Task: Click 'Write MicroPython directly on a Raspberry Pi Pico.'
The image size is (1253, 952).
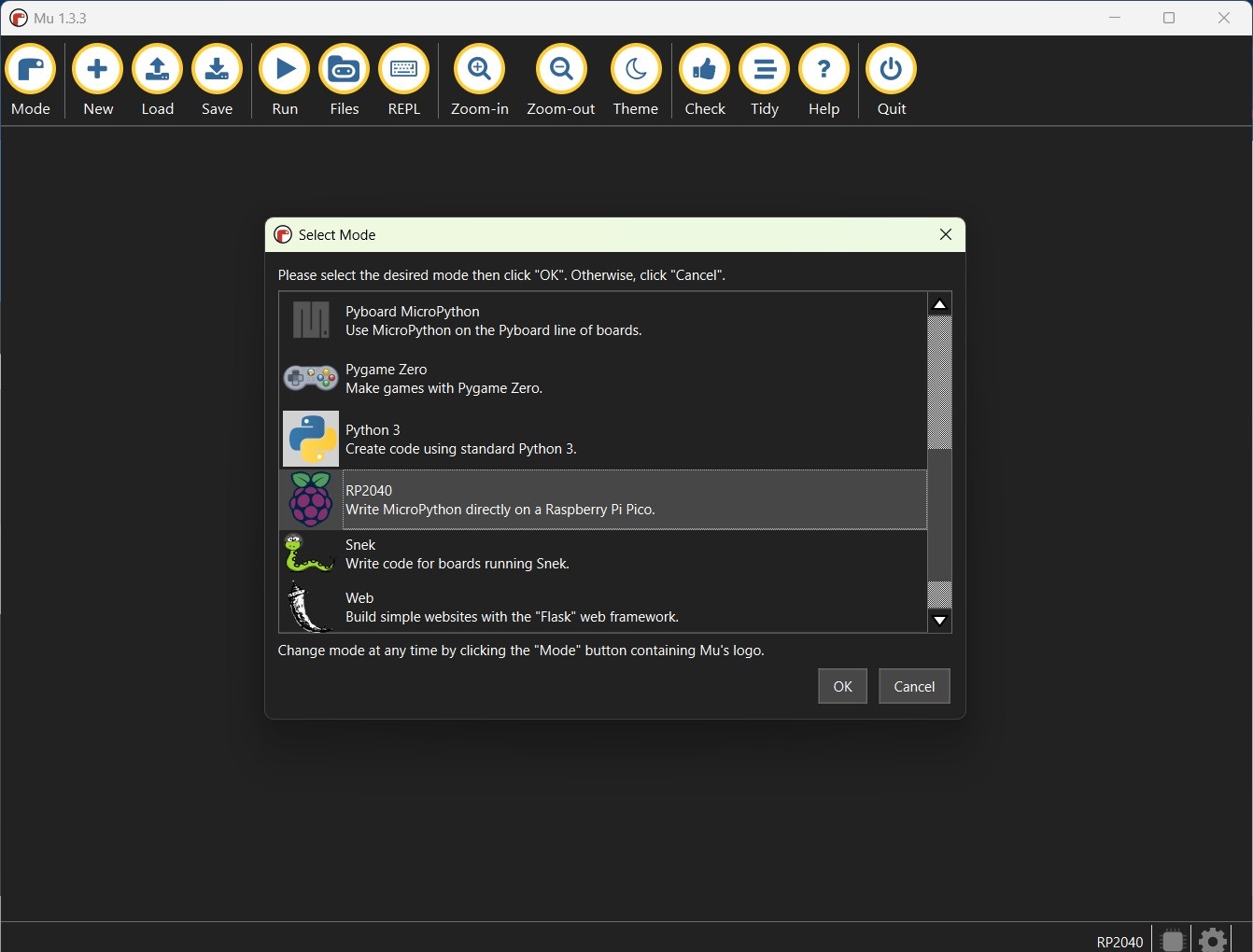Action: tap(500, 510)
